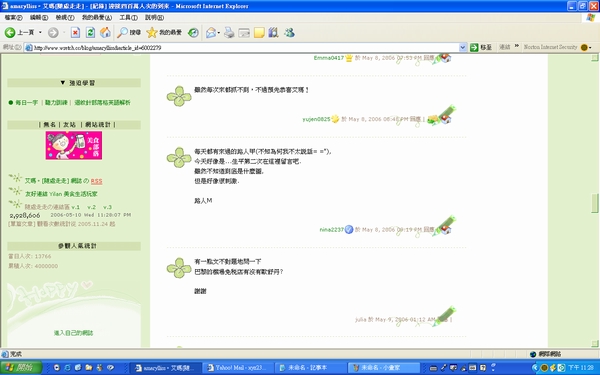Click the address bar URL field
This screenshot has height=375, width=600.
point(245,47)
